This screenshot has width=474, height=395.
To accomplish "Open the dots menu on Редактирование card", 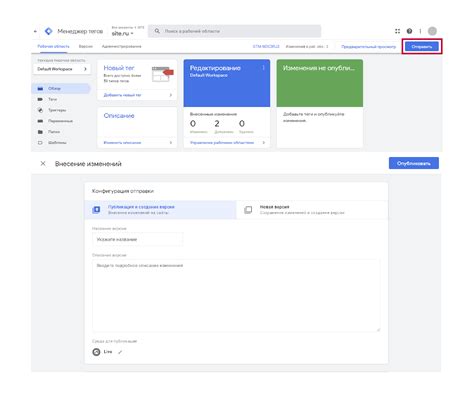I will [263, 68].
